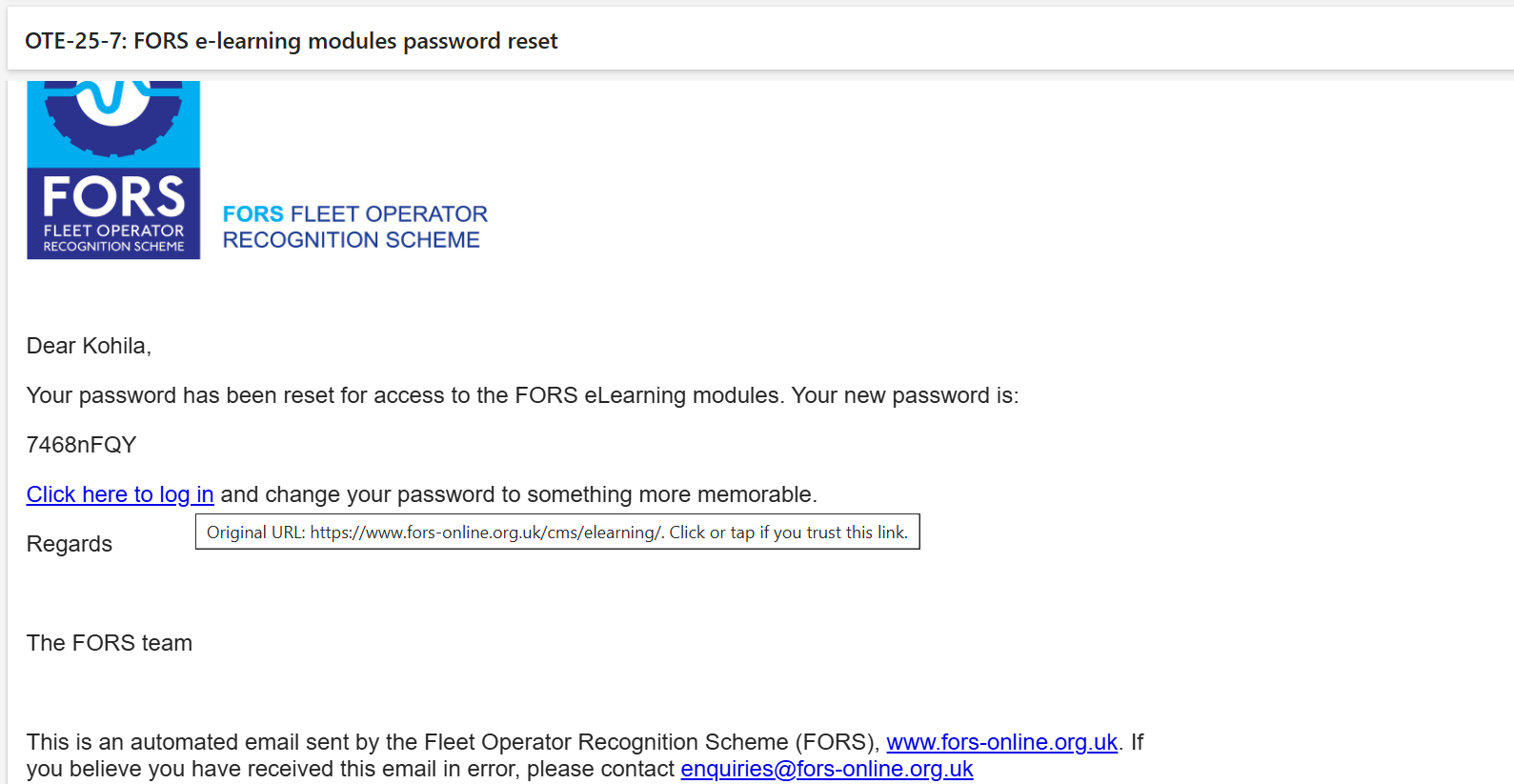The width and height of the screenshot is (1514, 784).
Task: Click the email subject 'OTE-25-7: FORS e-learning modules password reset'
Action: pyautogui.click(x=292, y=41)
